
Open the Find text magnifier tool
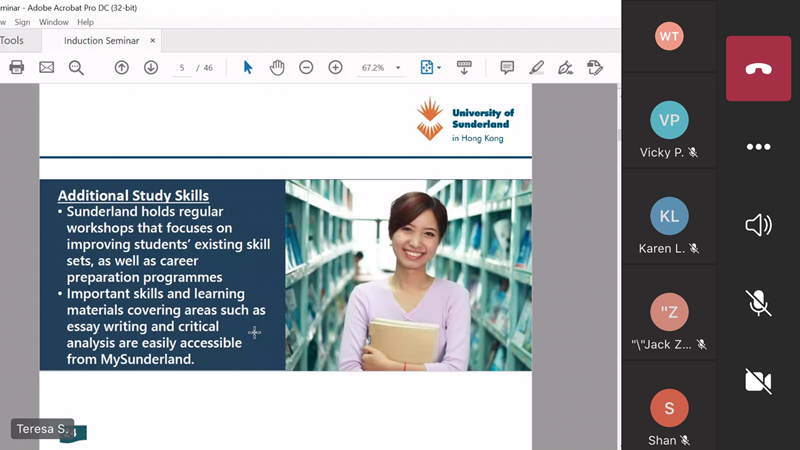76,67
